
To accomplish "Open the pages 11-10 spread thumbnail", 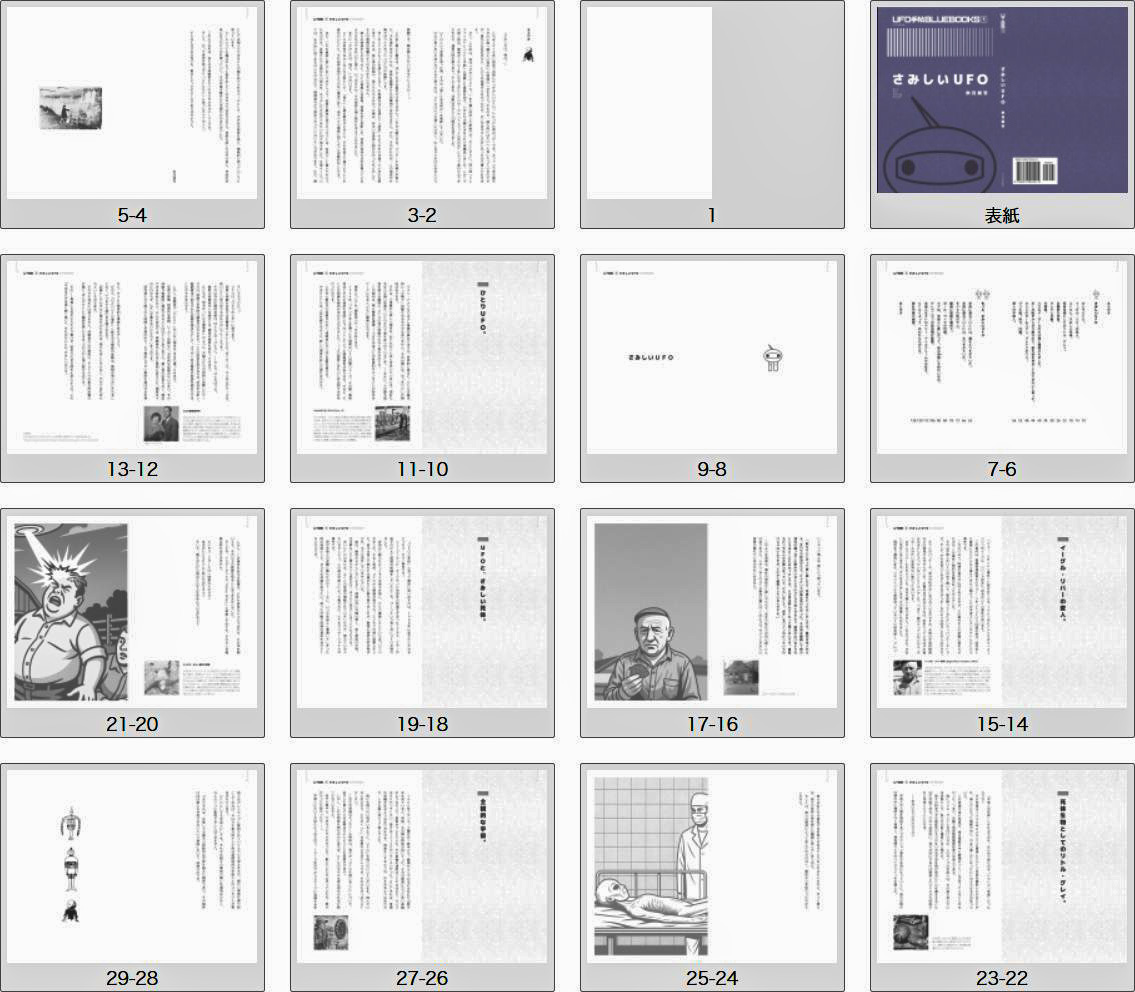I will pos(421,357).
